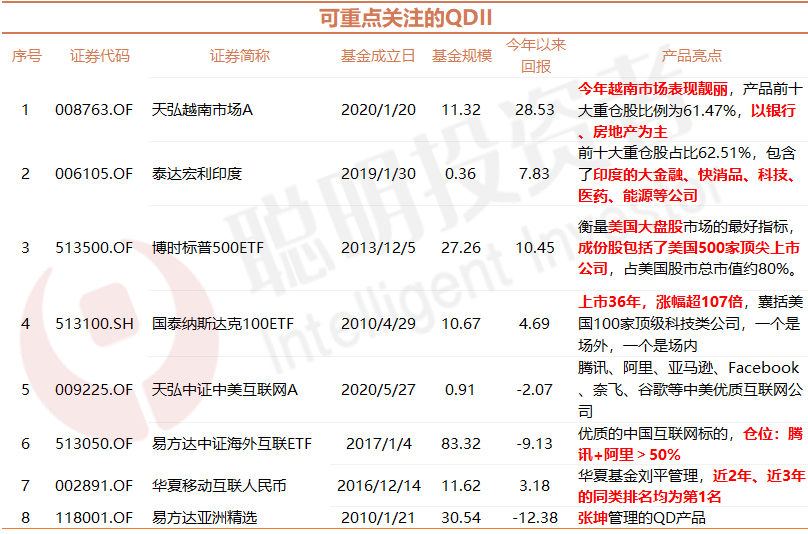Click return value -9.13
The width and height of the screenshot is (808, 534).
[x=534, y=443]
